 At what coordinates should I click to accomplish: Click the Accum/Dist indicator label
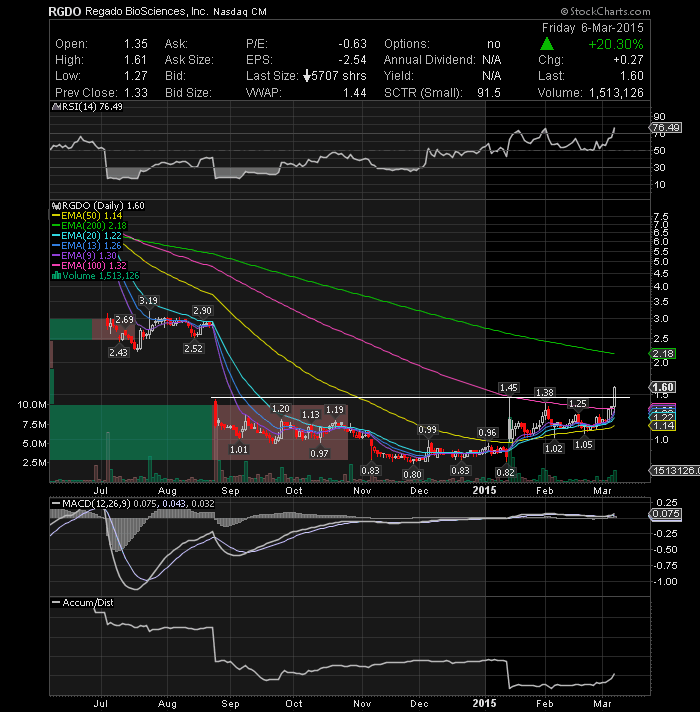tap(83, 603)
